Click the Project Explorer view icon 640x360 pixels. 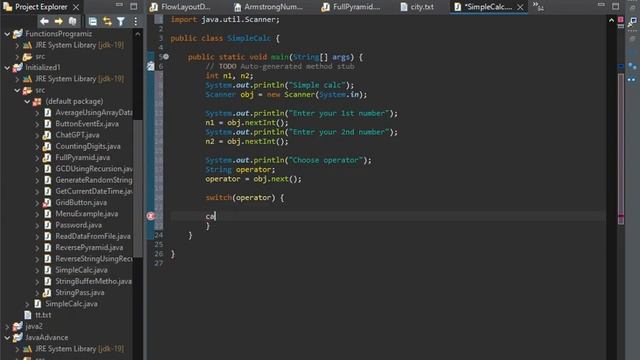[8, 7]
